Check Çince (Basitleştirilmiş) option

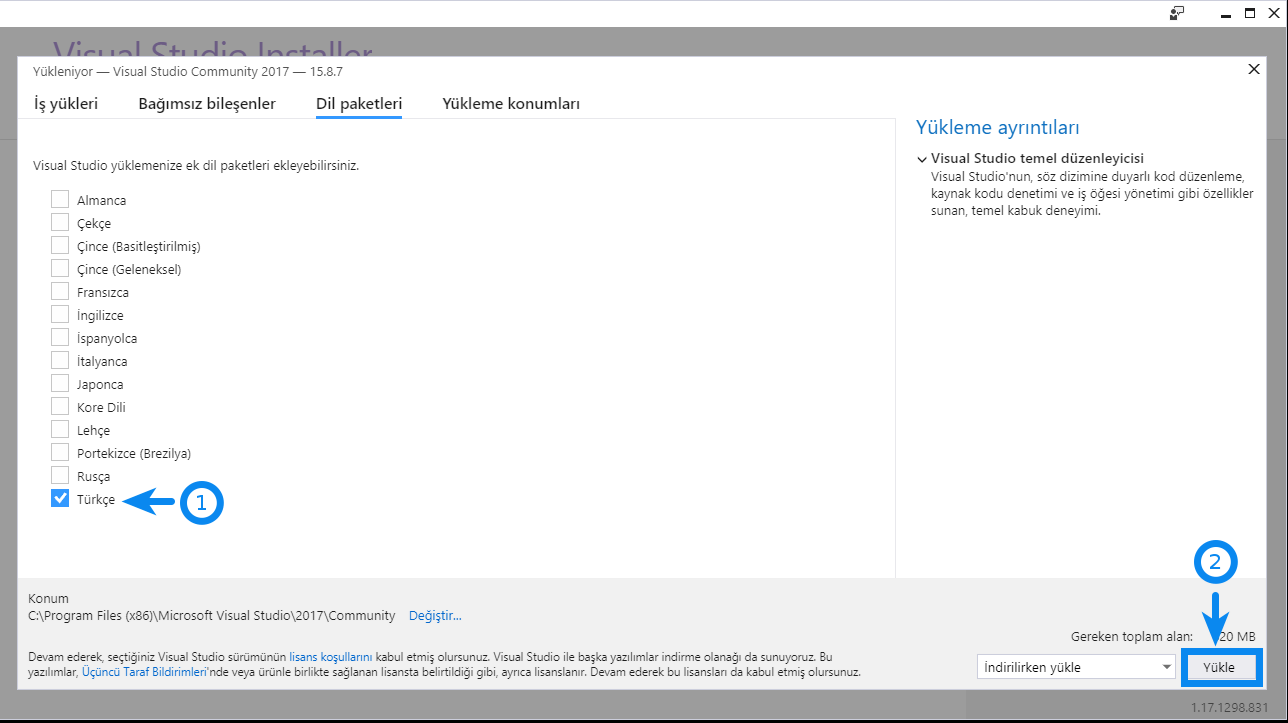click(x=60, y=246)
